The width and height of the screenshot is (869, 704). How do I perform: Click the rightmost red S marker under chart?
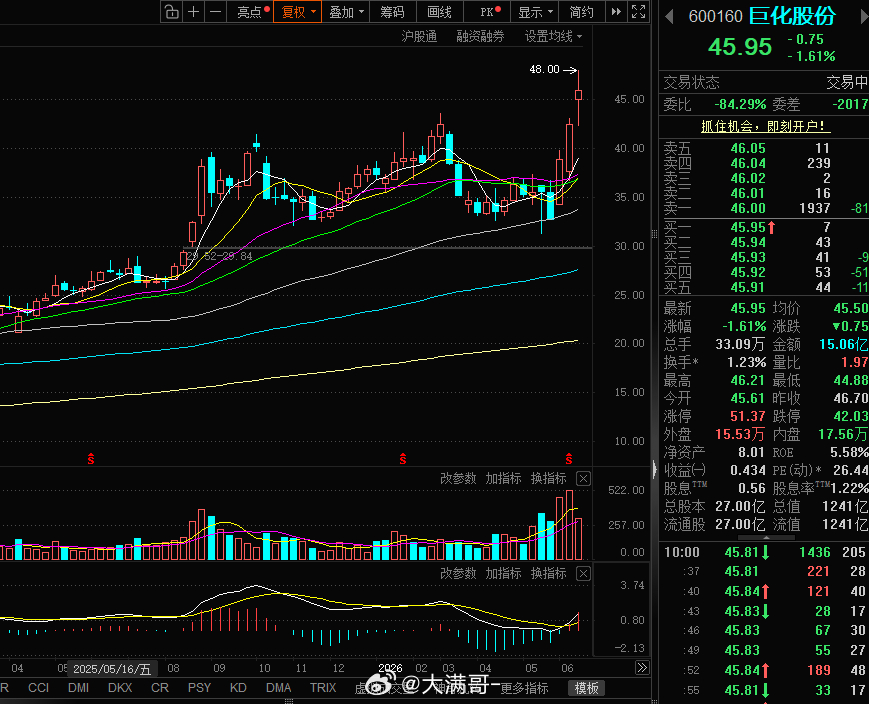point(569,459)
